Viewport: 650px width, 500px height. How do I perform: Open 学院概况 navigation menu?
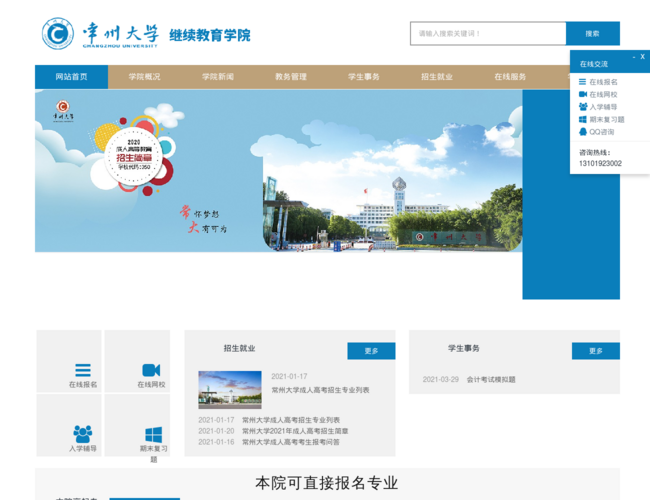pos(144,77)
